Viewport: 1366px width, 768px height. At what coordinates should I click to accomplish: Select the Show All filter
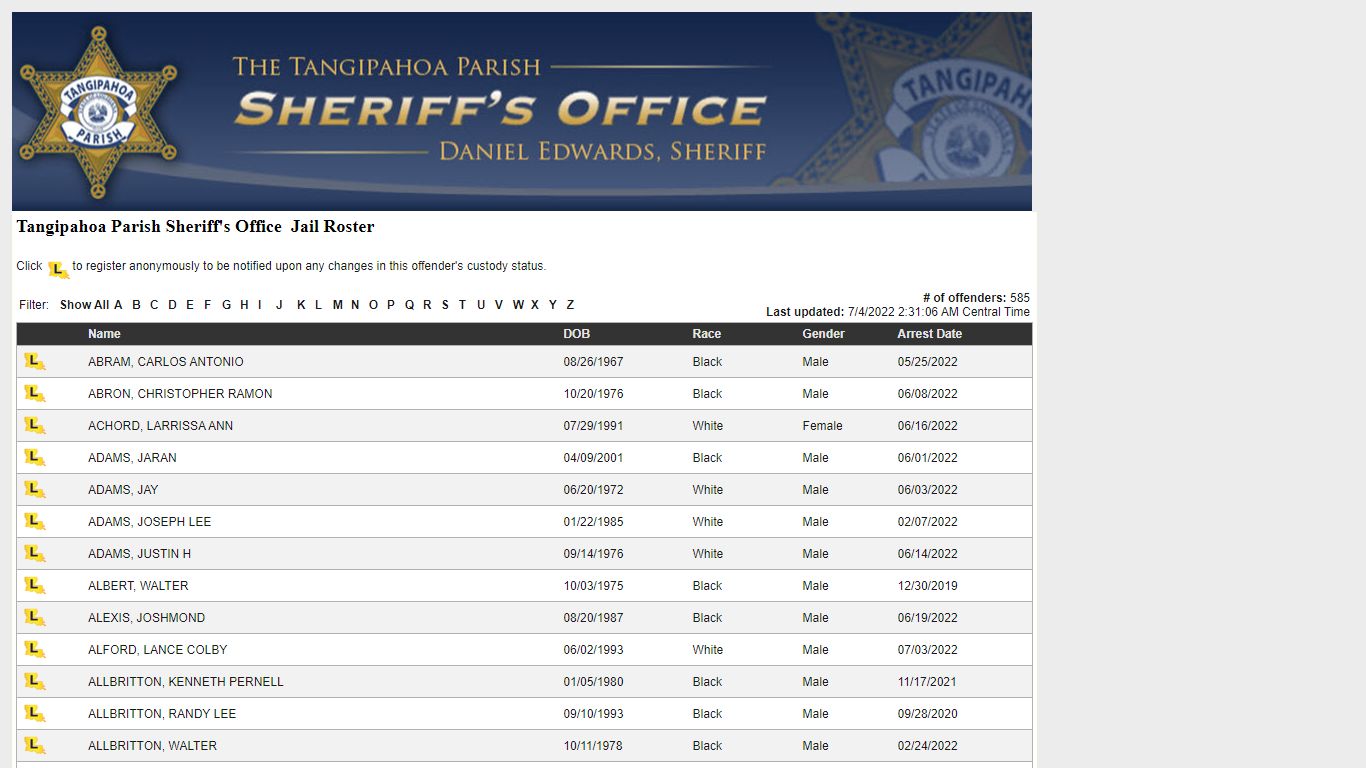[84, 305]
